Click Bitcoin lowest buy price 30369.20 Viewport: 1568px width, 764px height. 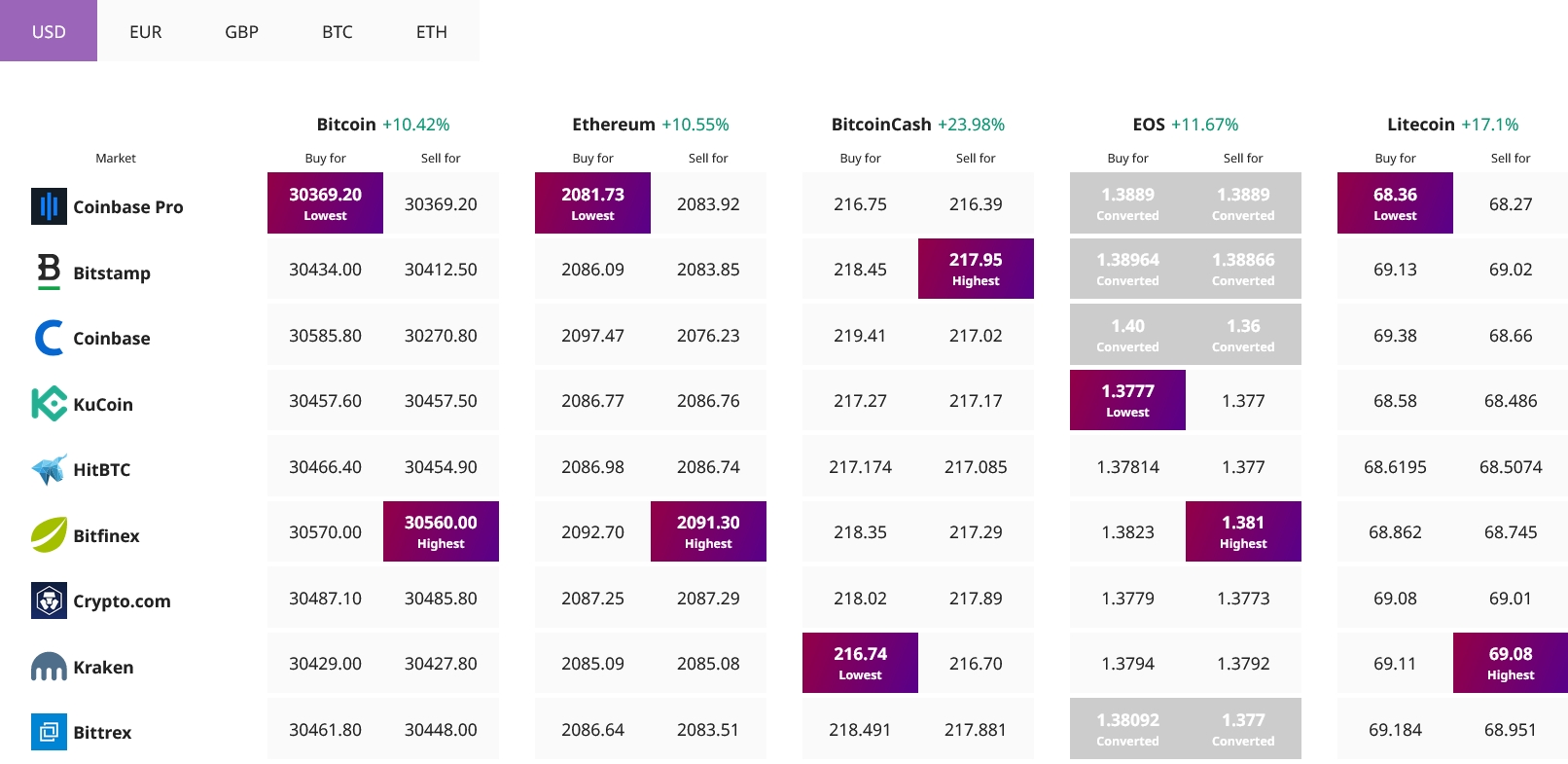click(325, 203)
